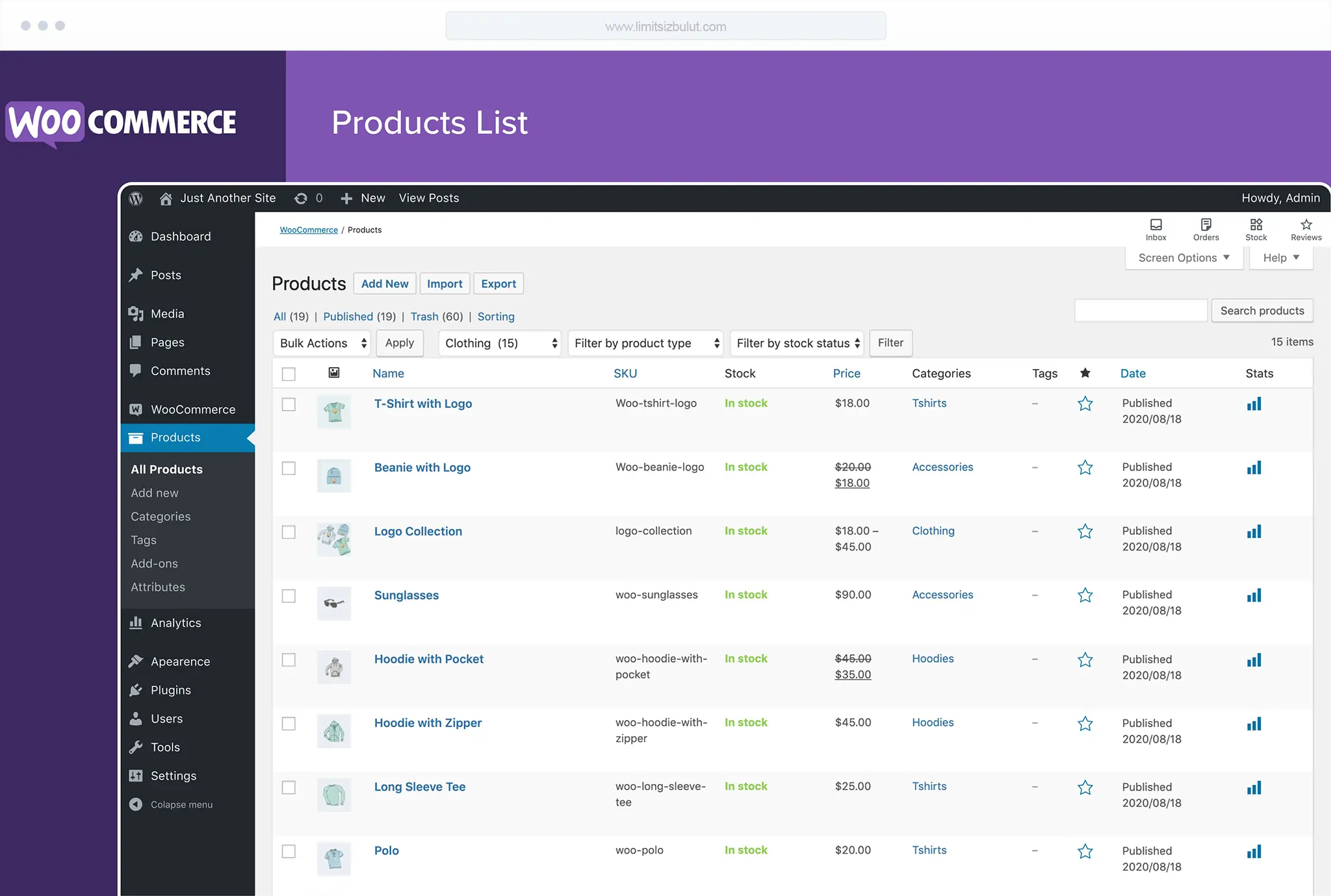
Task: Click the Filter button
Action: [891, 343]
